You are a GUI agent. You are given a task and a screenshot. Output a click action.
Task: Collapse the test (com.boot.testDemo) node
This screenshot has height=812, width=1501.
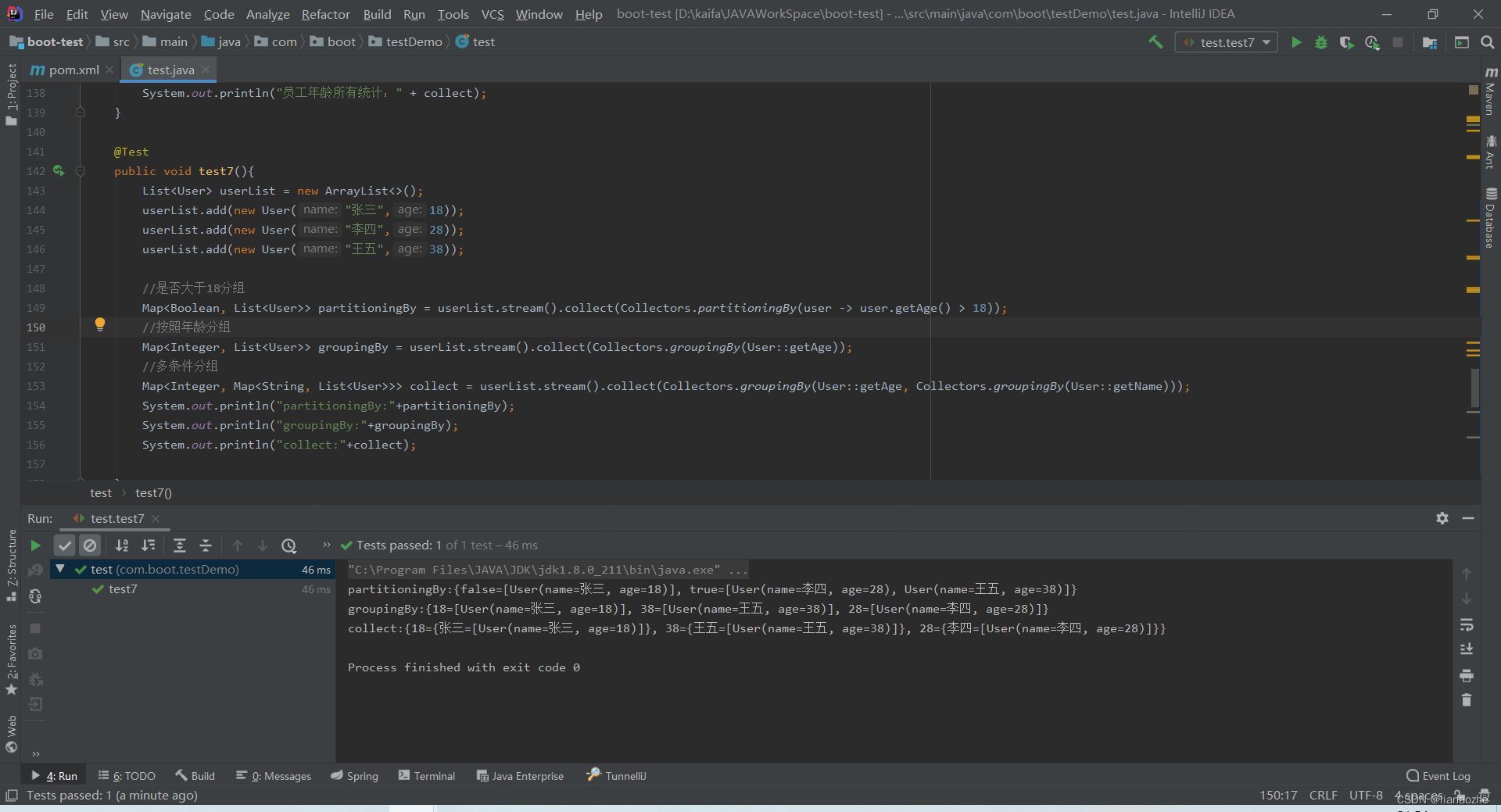(60, 569)
